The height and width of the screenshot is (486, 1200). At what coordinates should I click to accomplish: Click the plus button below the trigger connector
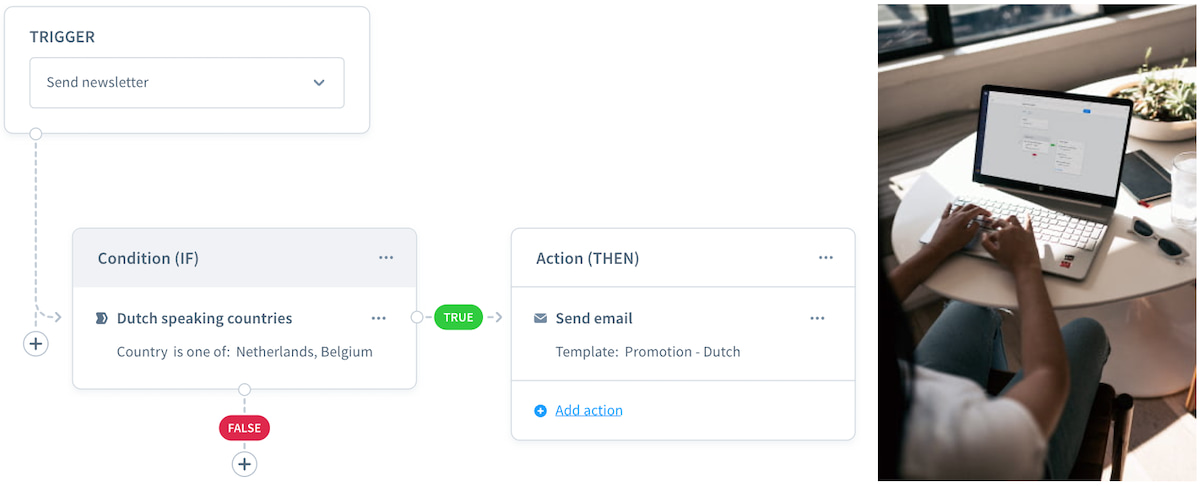[36, 343]
